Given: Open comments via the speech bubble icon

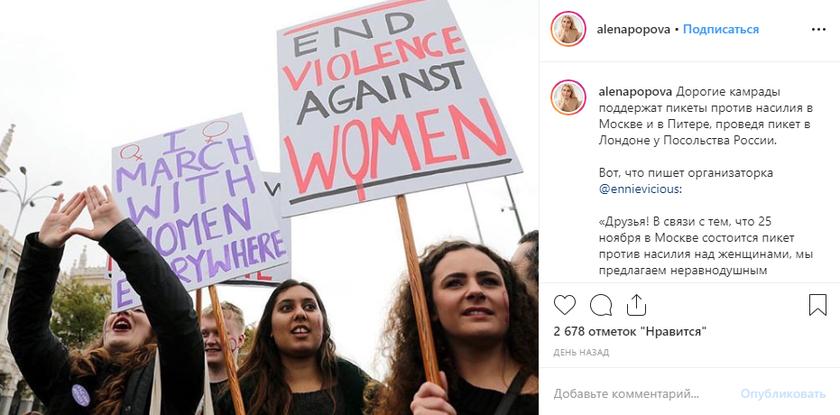Looking at the screenshot, I should pos(601,305).
